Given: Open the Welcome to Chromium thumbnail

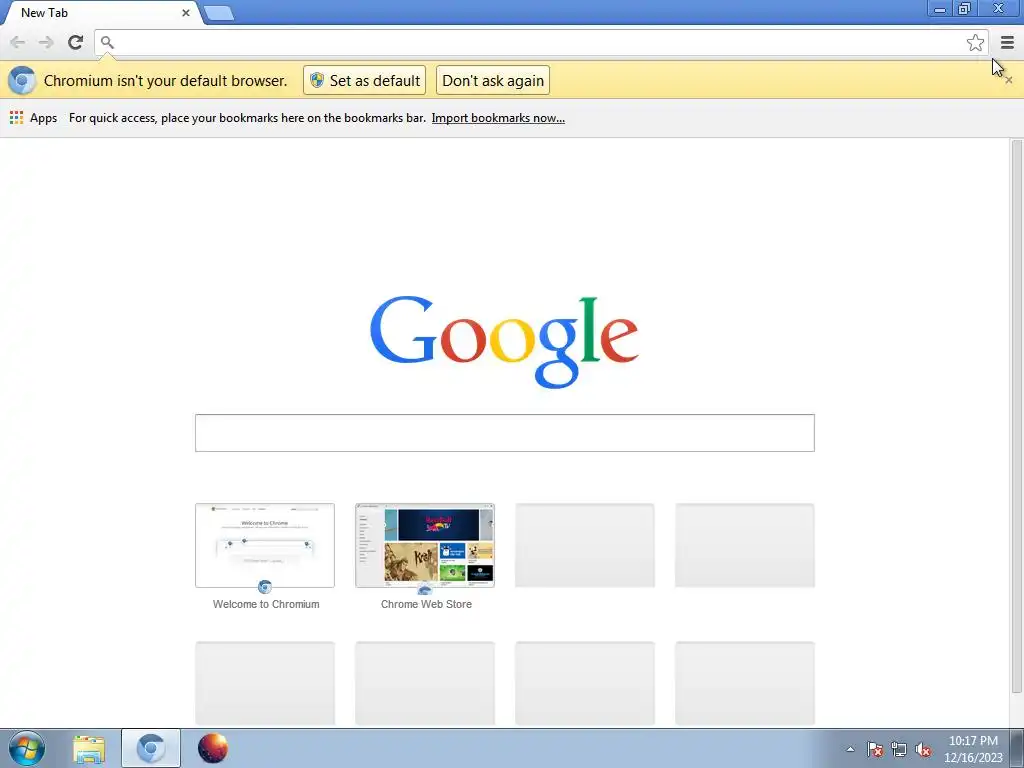Looking at the screenshot, I should coord(265,545).
